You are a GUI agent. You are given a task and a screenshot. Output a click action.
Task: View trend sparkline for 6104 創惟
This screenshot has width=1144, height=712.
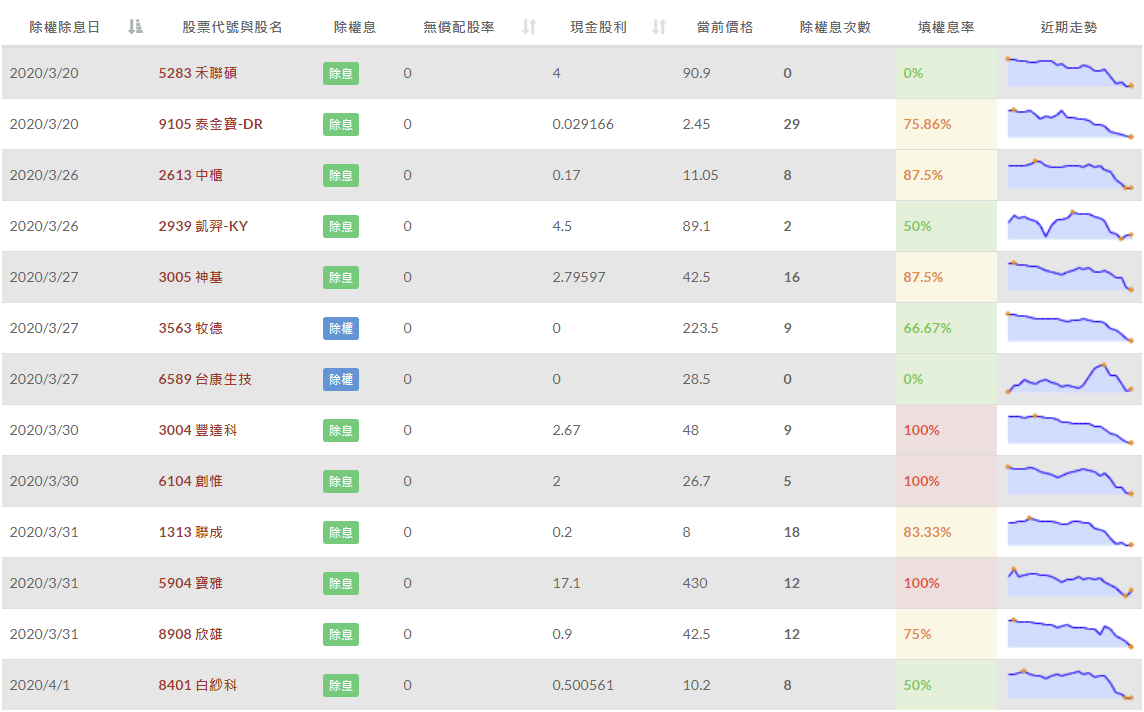(x=1070, y=481)
